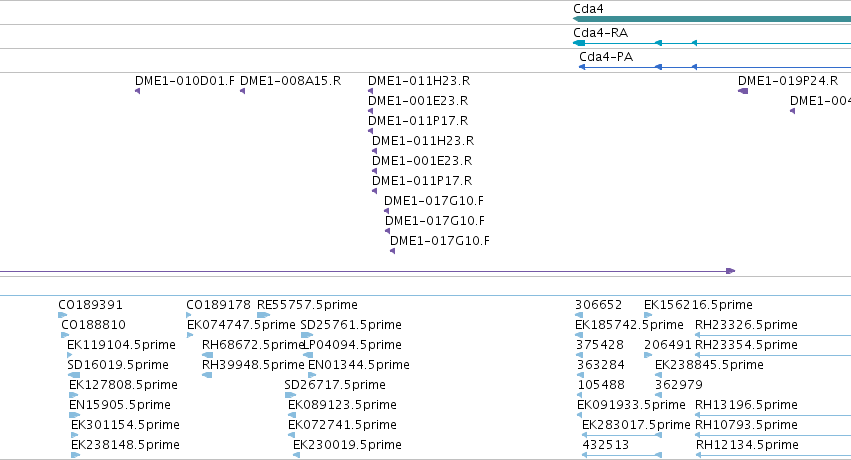Select EN15905.5prime EST

click(x=119, y=405)
